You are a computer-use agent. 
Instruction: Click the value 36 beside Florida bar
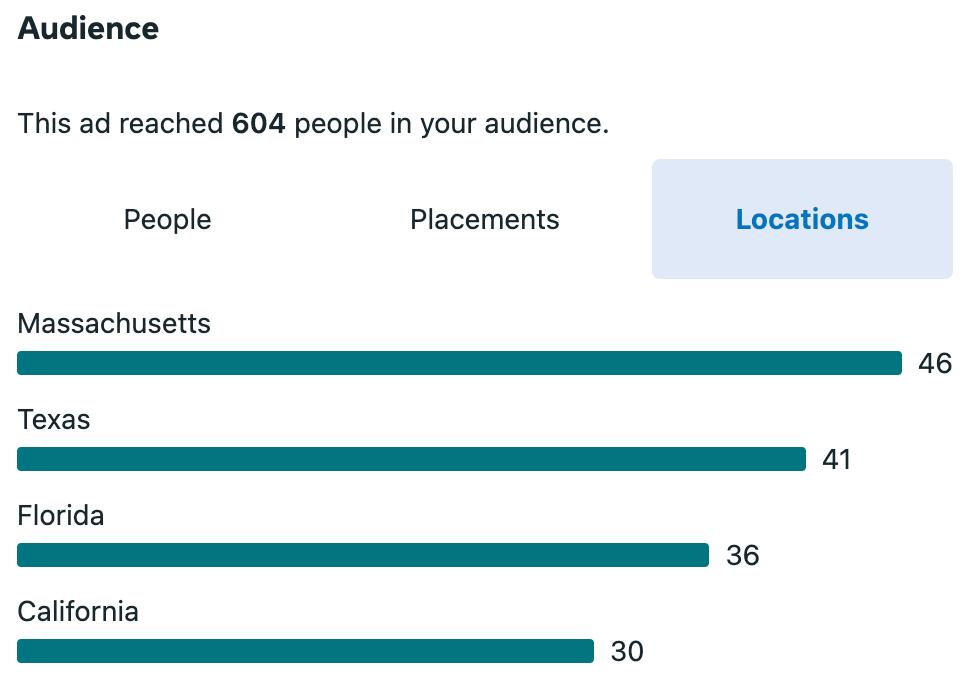coord(742,555)
